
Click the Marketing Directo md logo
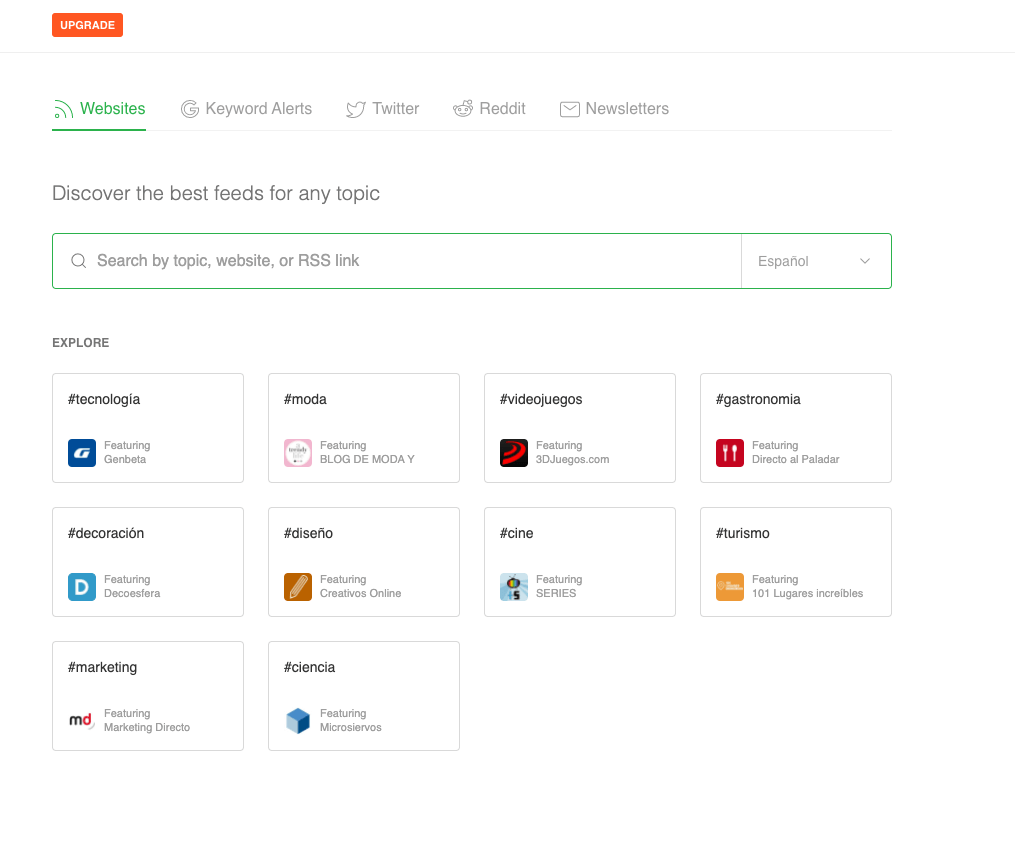82,720
